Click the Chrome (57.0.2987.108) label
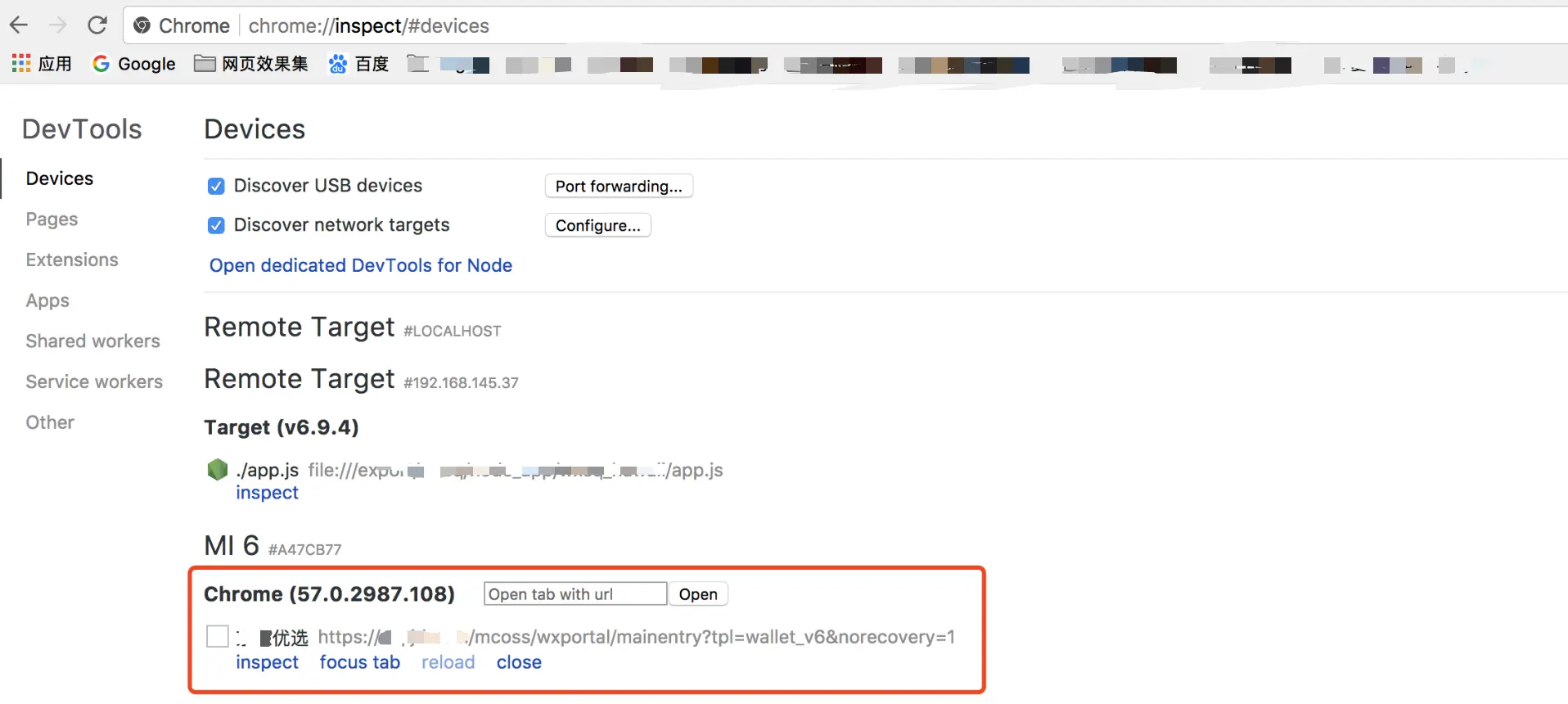This screenshot has width=1568, height=704. coord(329,594)
